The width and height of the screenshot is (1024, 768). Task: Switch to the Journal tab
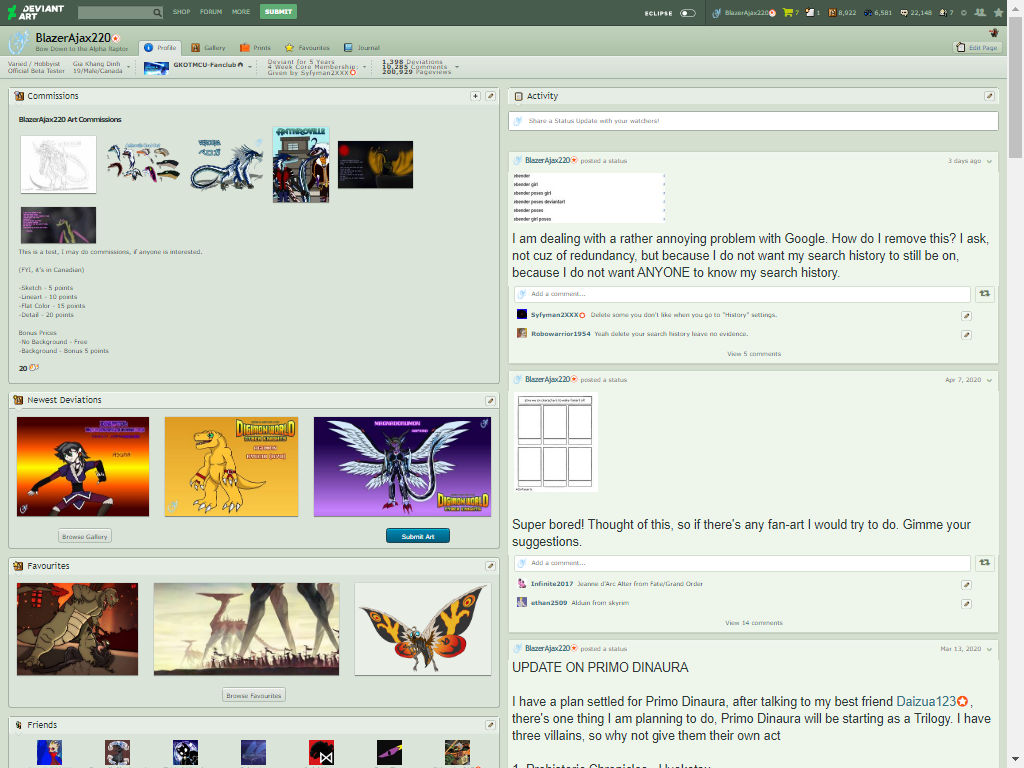[x=361, y=48]
